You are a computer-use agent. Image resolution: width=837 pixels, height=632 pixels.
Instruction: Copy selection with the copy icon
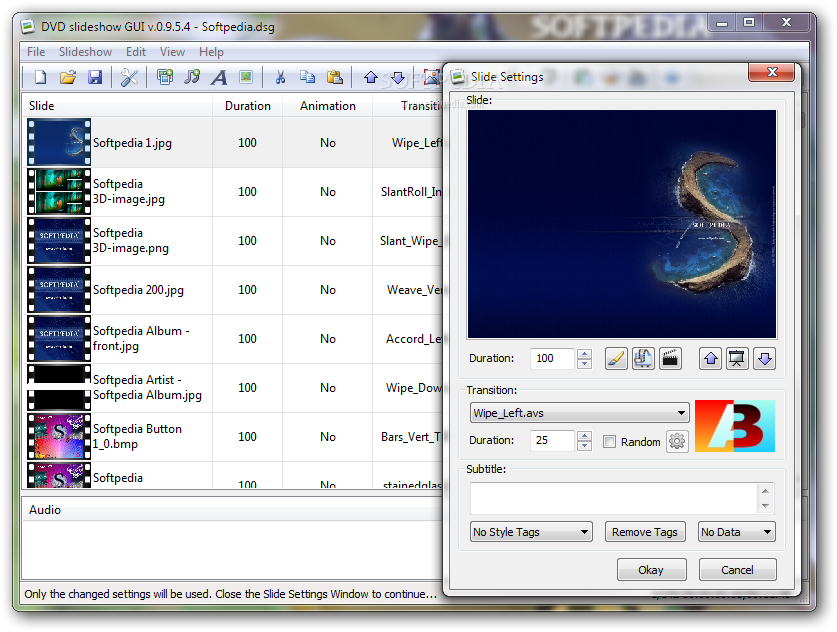[307, 77]
